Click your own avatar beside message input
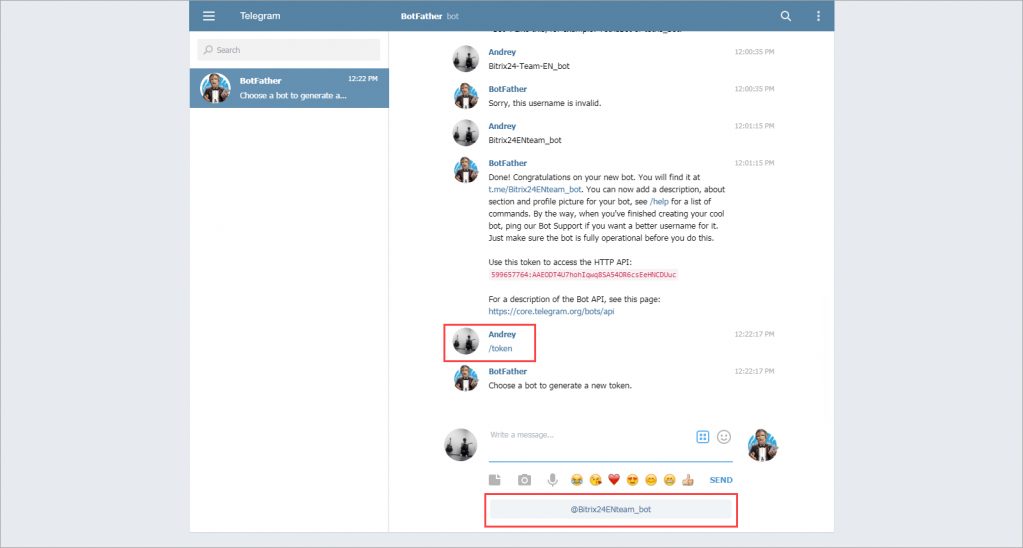This screenshot has width=1023, height=548. point(461,445)
